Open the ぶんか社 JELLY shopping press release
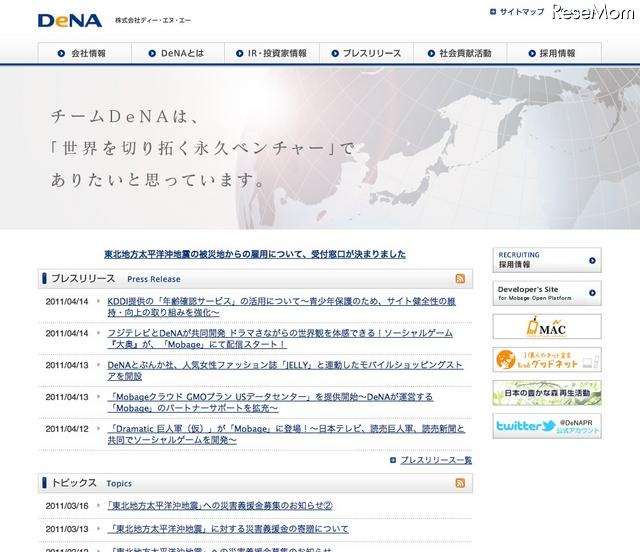640x552 pixels. tap(285, 371)
